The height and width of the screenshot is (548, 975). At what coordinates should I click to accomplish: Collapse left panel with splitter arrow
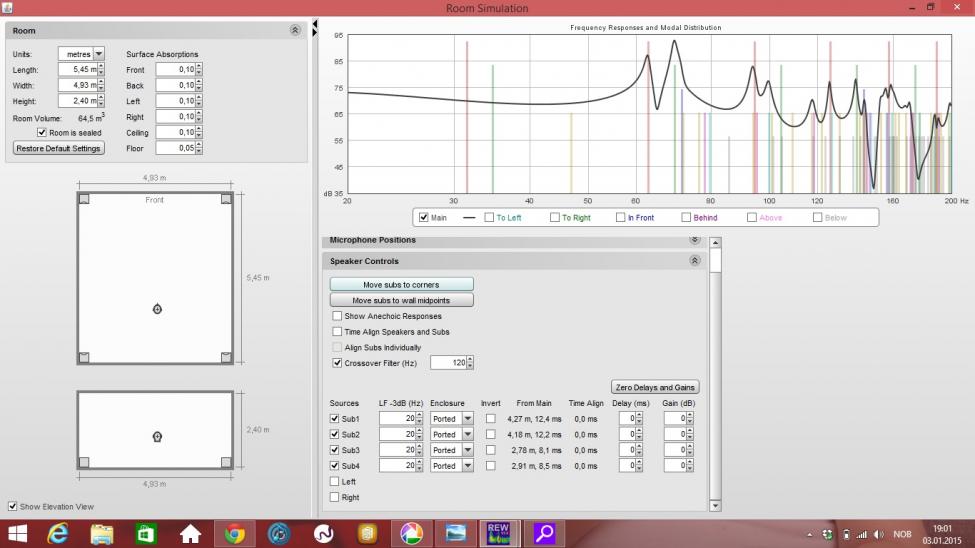coord(315,24)
